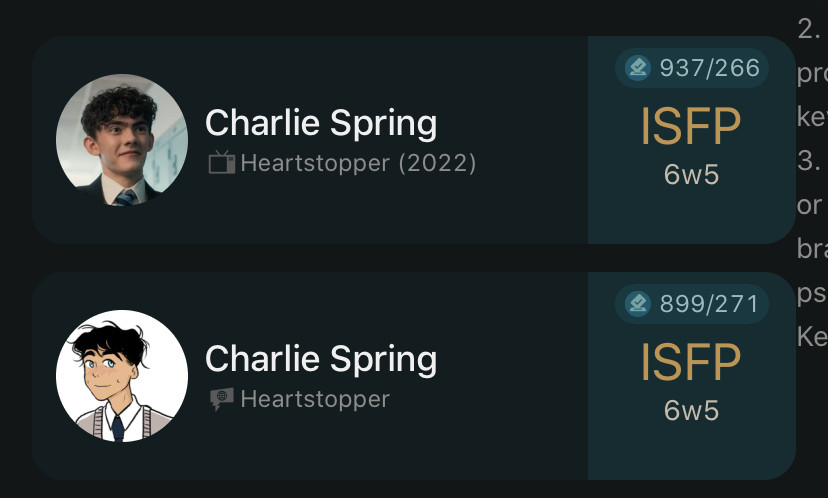Click the 6w5 enneagram in the bottom card
Image resolution: width=828 pixels, height=498 pixels.
pos(691,411)
